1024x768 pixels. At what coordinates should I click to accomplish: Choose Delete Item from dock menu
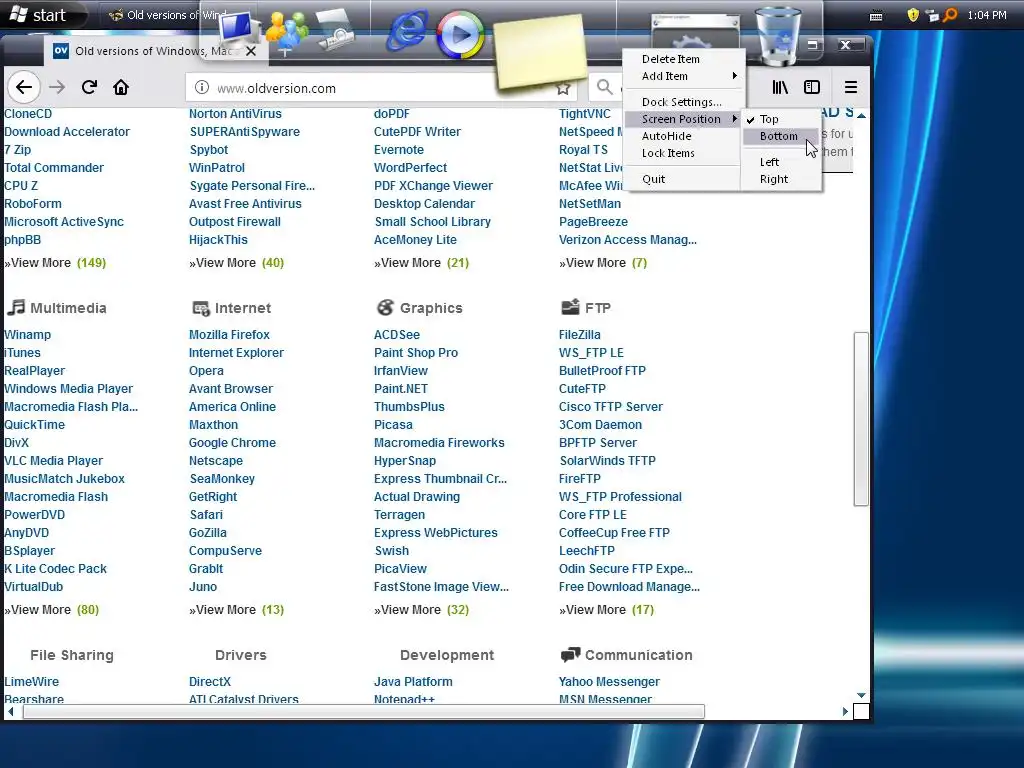671,59
